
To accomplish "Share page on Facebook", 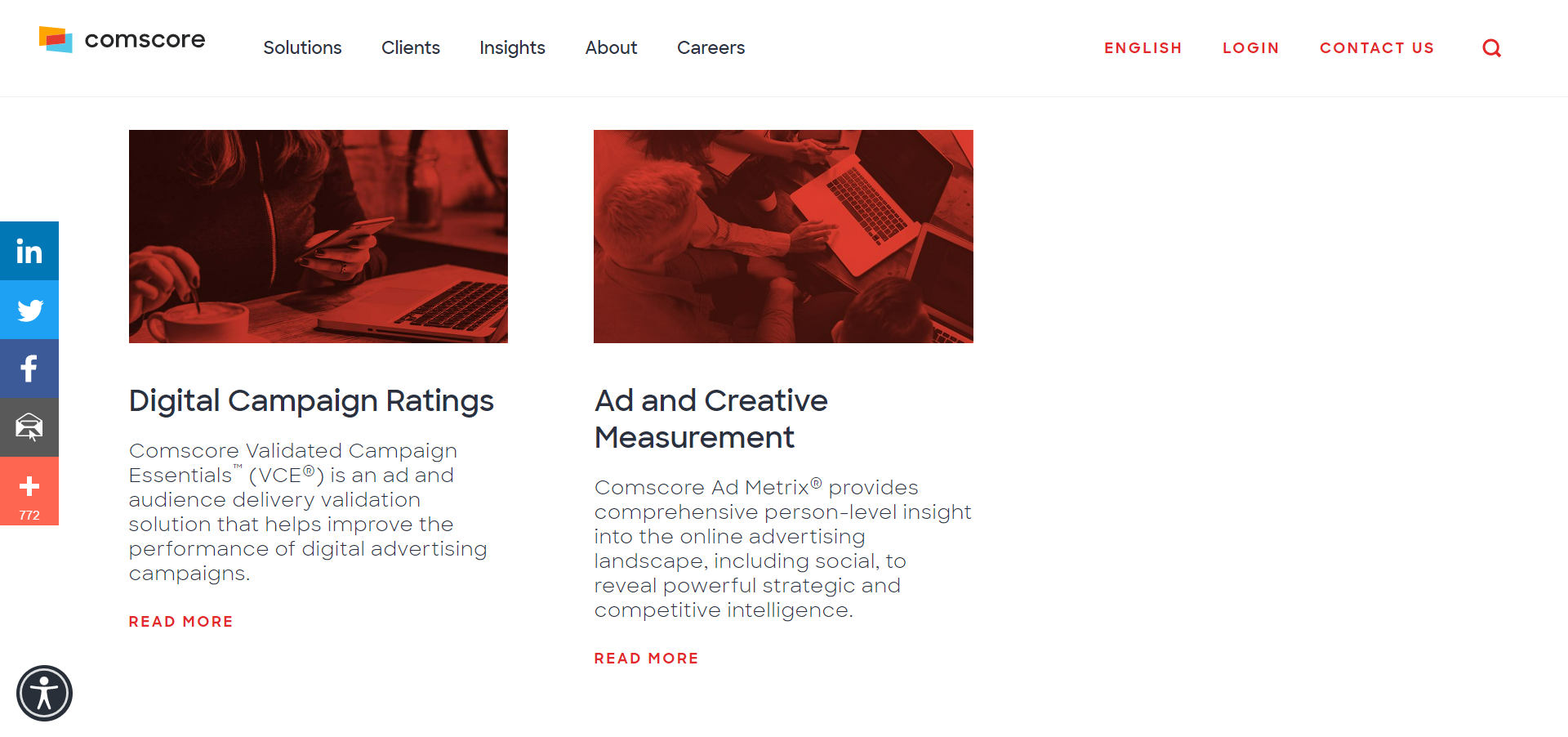I will pyautogui.click(x=29, y=368).
